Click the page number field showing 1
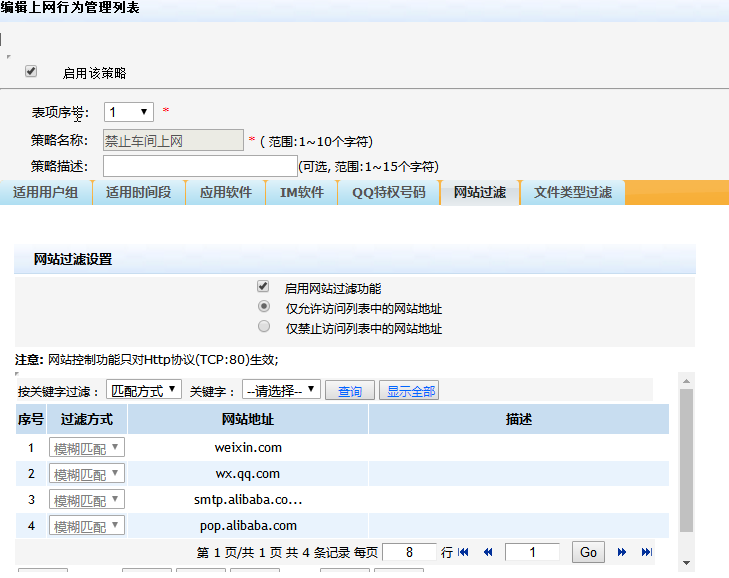The width and height of the screenshot is (729, 578). pyautogui.click(x=532, y=552)
